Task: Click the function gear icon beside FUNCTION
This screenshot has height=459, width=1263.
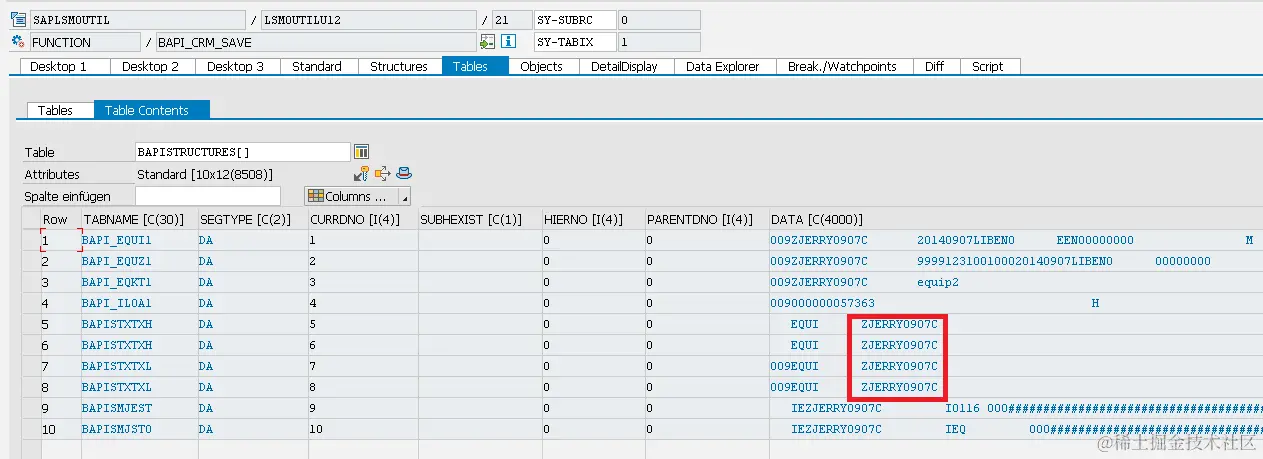Action: point(18,42)
